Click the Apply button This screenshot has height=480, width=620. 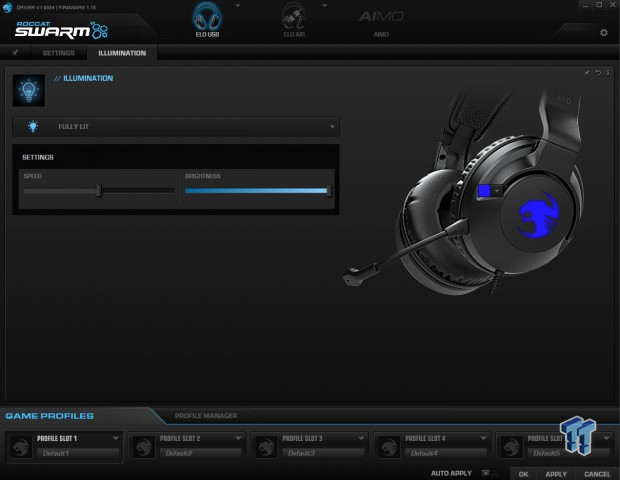tap(556, 474)
